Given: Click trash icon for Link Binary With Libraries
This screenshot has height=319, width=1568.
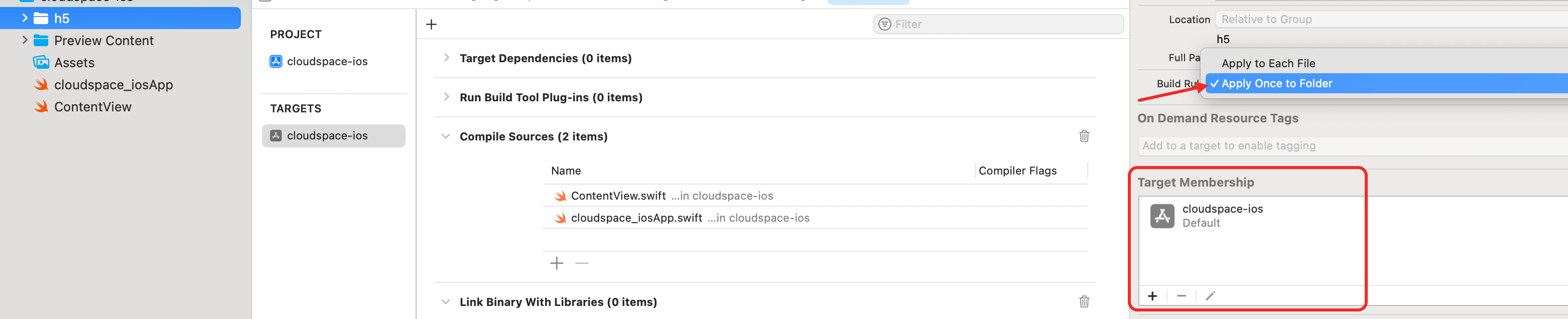Looking at the screenshot, I should pos(1084,301).
